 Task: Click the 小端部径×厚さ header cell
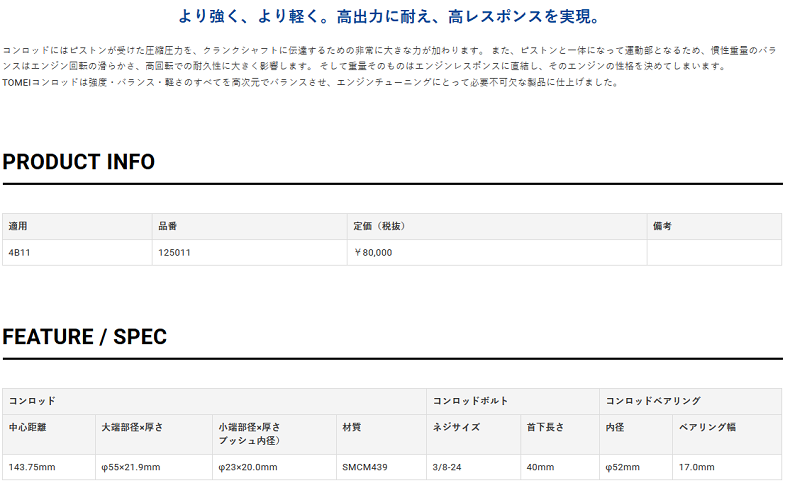point(274,434)
